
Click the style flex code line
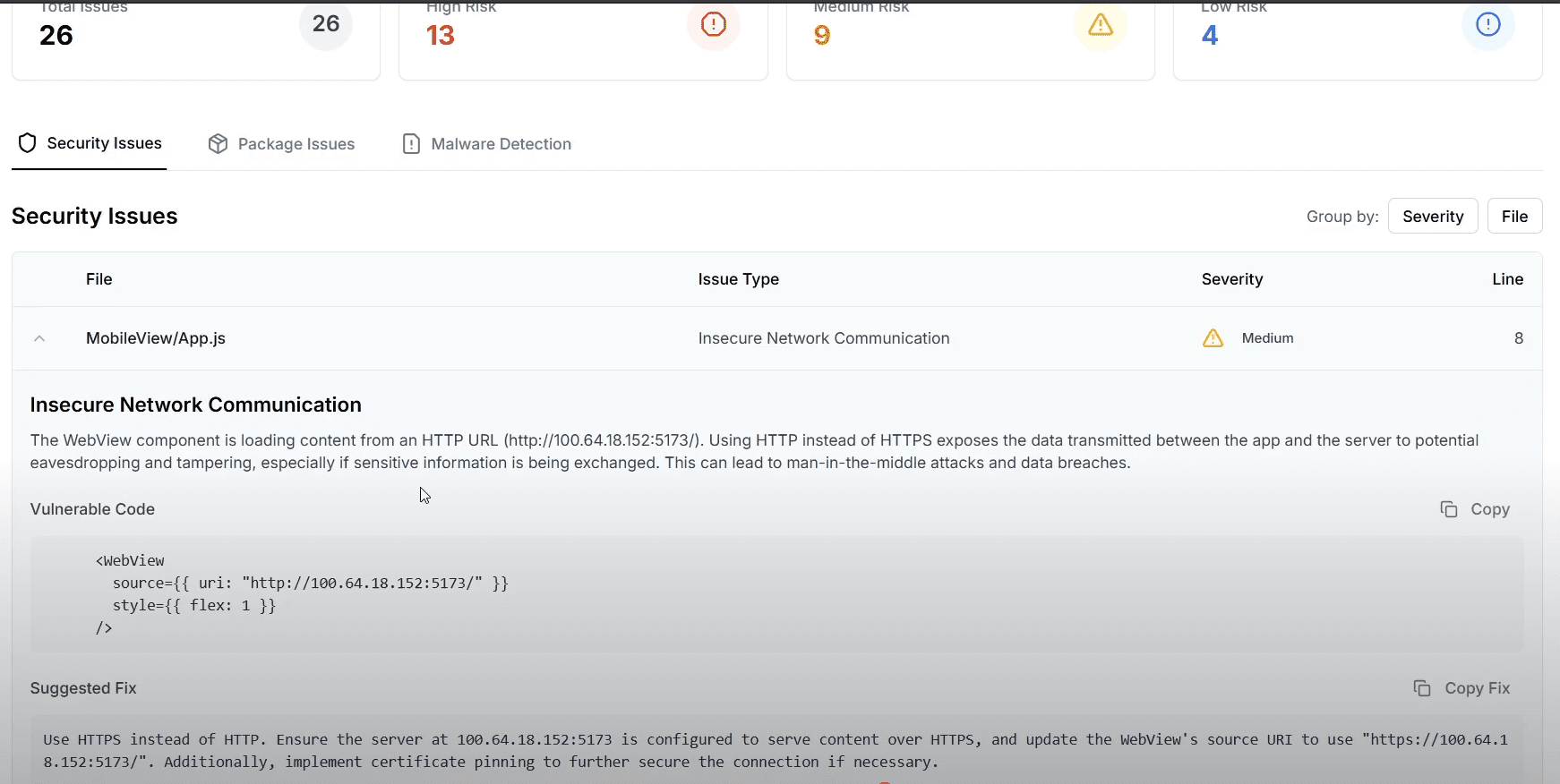pos(194,605)
